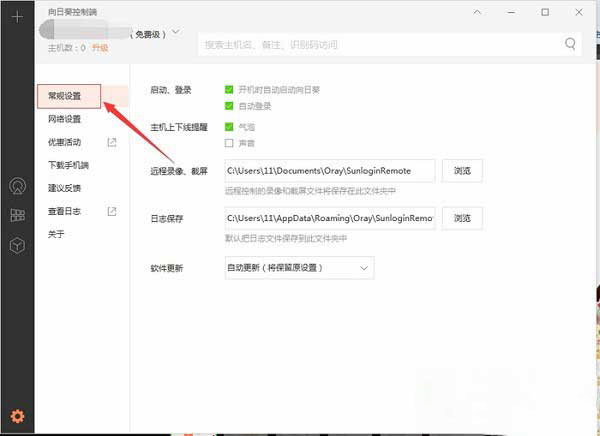Close the 向日葵控制端 window
The height and width of the screenshot is (436, 600).
click(x=579, y=12)
